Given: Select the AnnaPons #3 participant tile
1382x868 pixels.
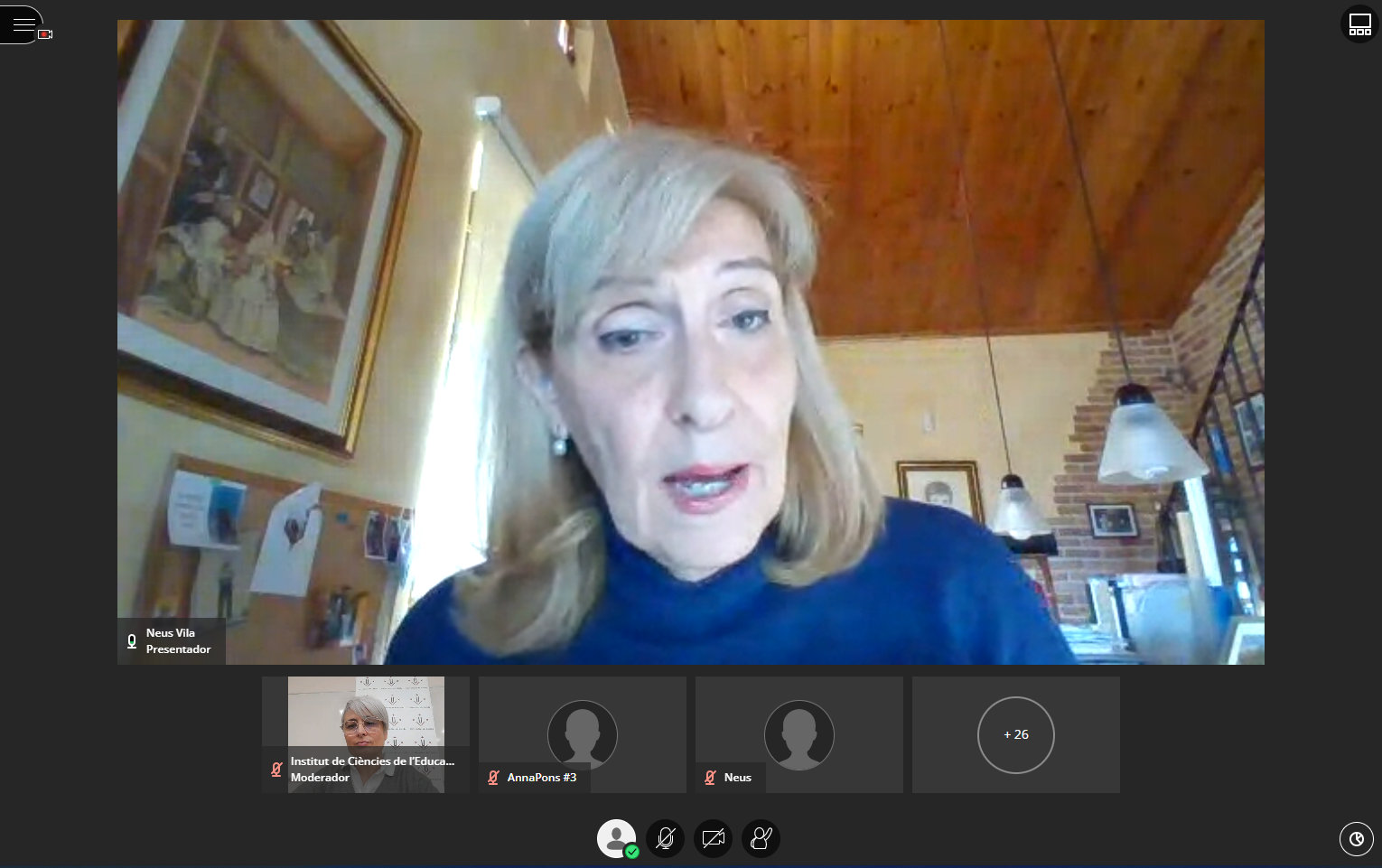Looking at the screenshot, I should point(583,735).
